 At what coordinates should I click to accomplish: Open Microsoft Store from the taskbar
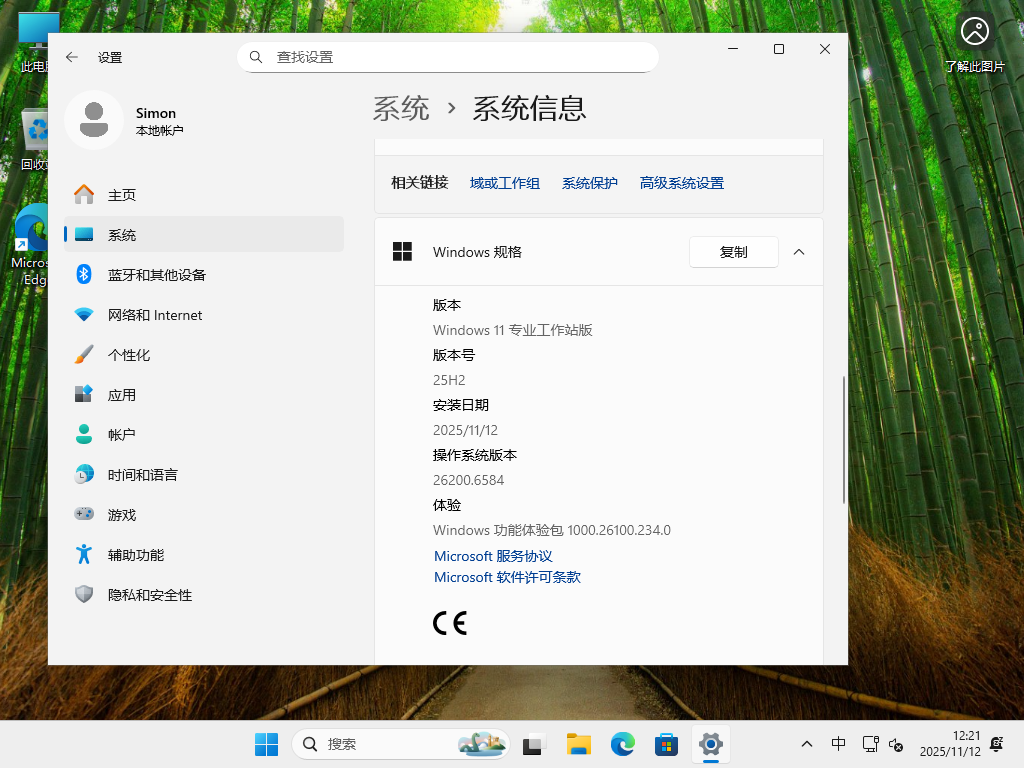666,744
